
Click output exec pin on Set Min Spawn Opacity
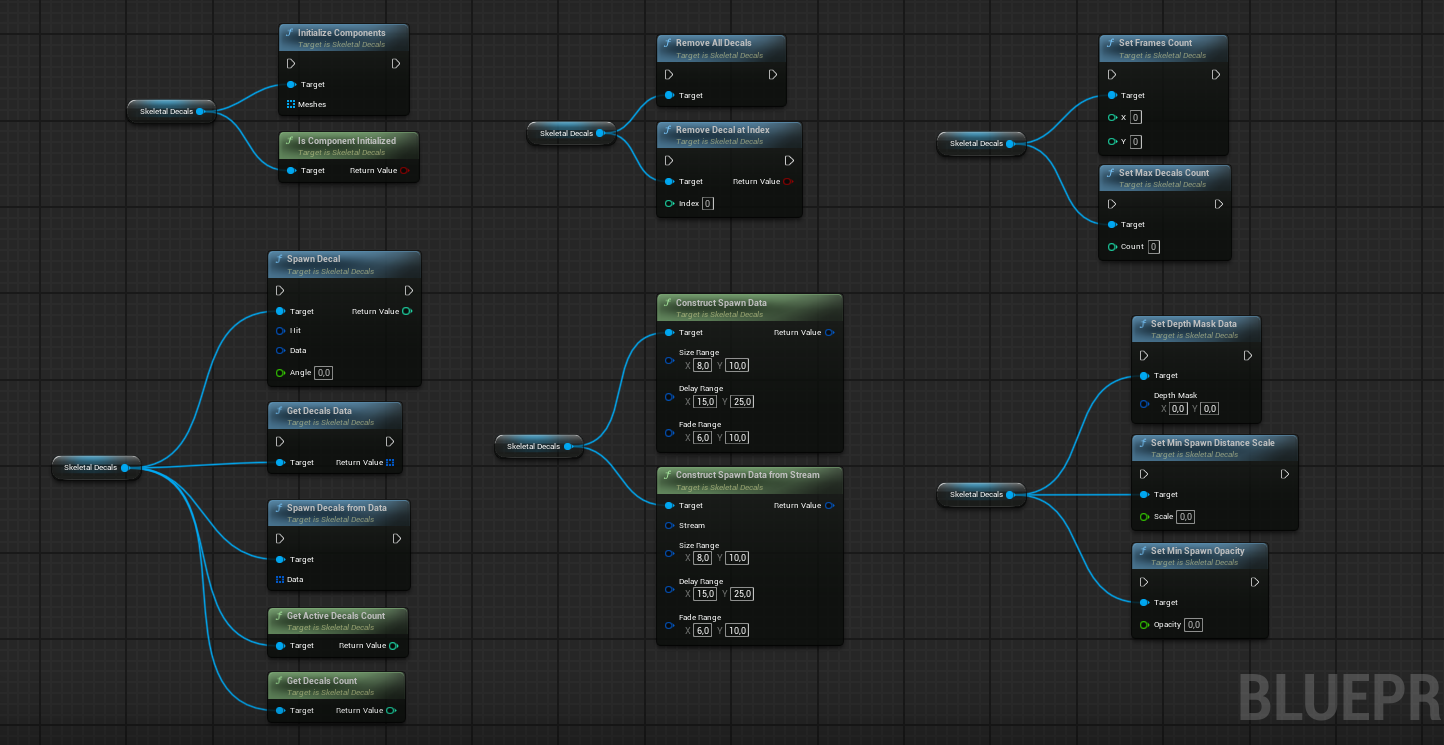[1254, 582]
